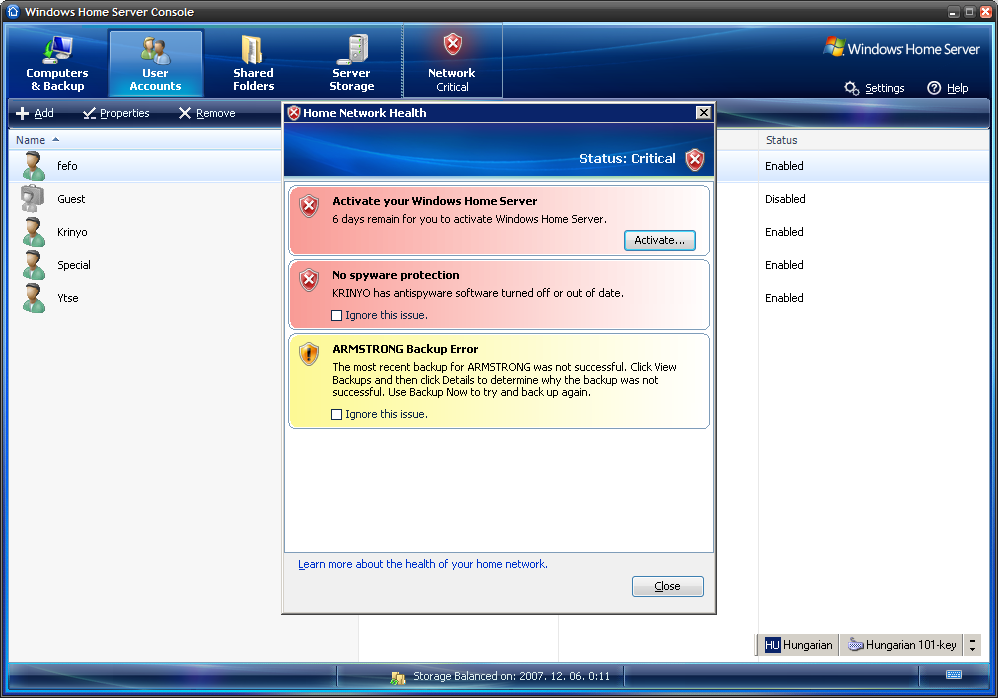Click the Add plus icon

[x=22, y=113]
